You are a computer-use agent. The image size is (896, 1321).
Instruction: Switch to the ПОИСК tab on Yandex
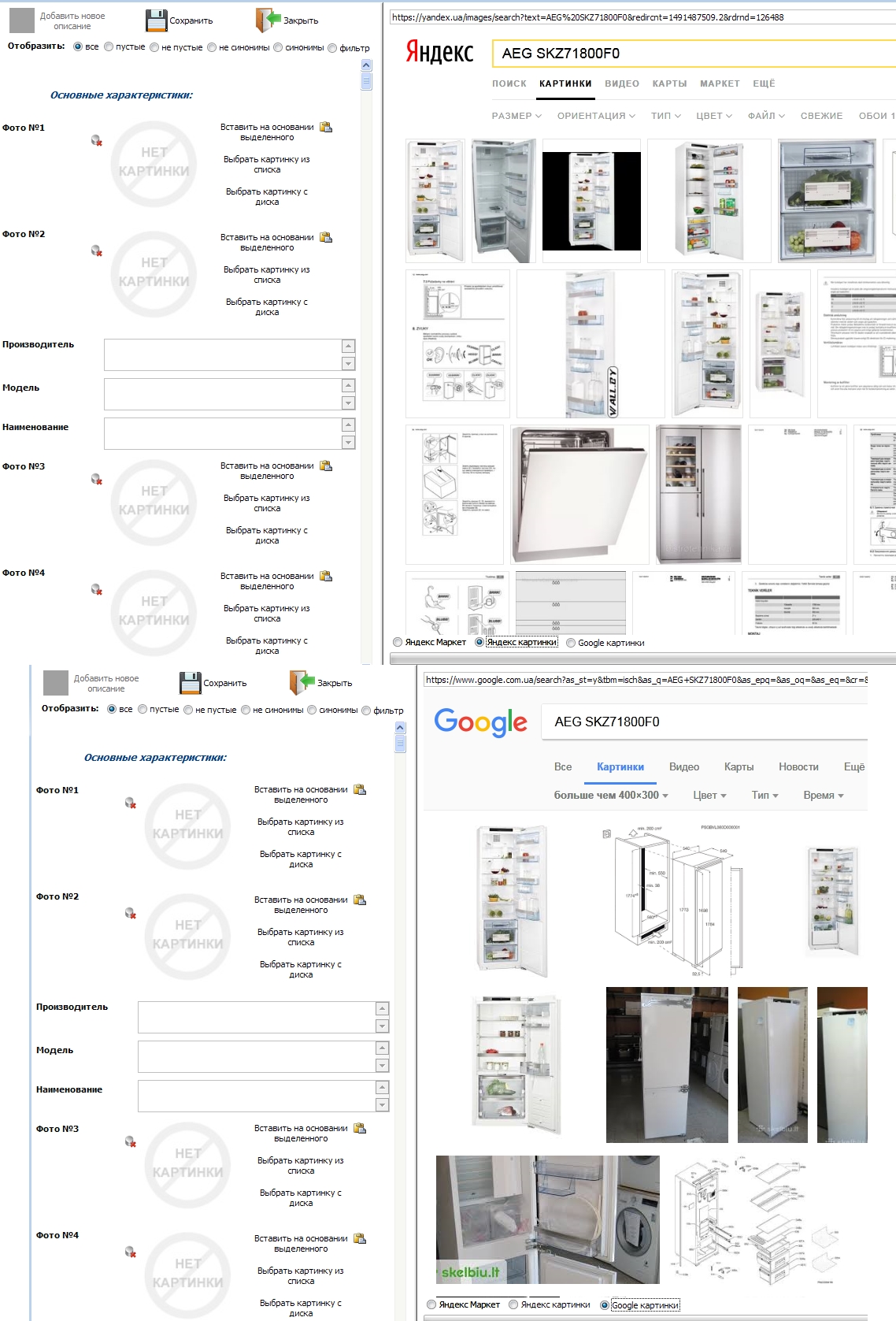click(x=509, y=83)
